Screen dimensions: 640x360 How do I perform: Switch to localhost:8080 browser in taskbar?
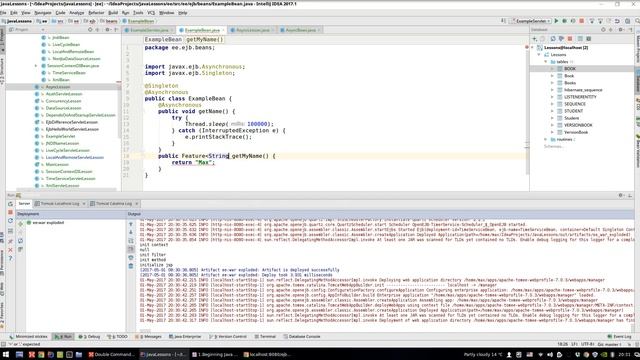[x=267, y=355]
